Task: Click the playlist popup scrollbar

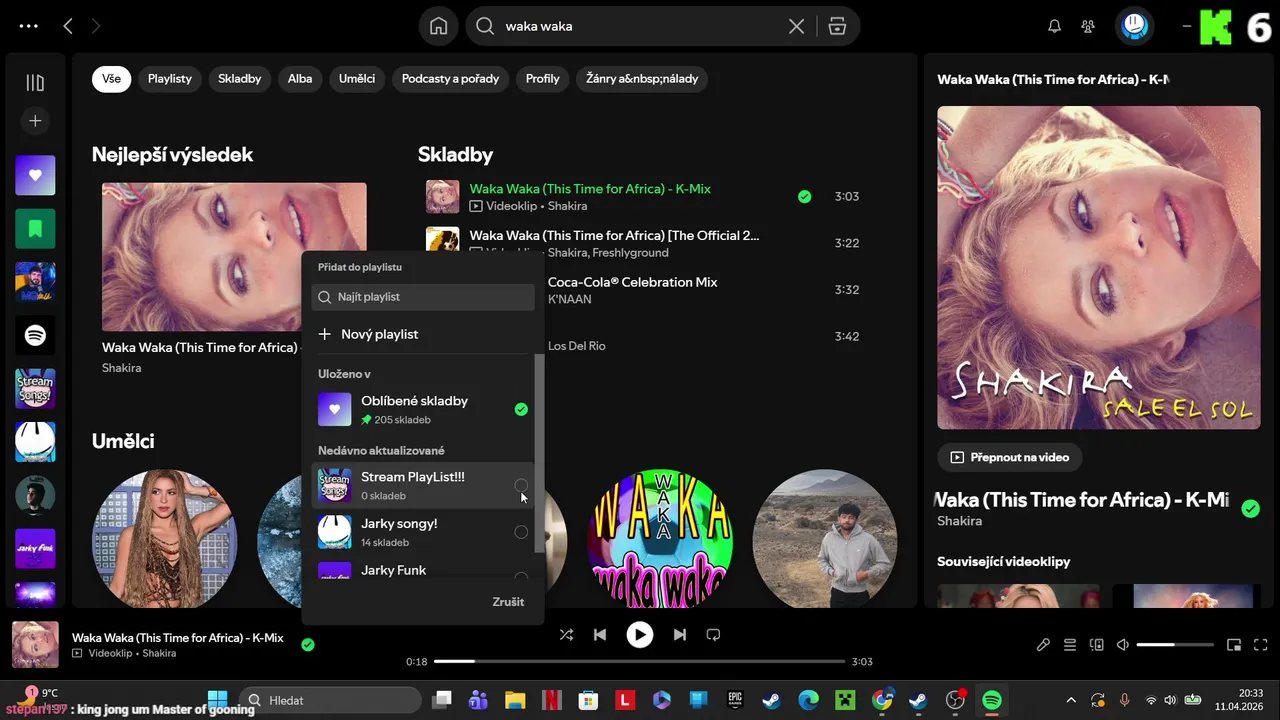Action: click(540, 454)
